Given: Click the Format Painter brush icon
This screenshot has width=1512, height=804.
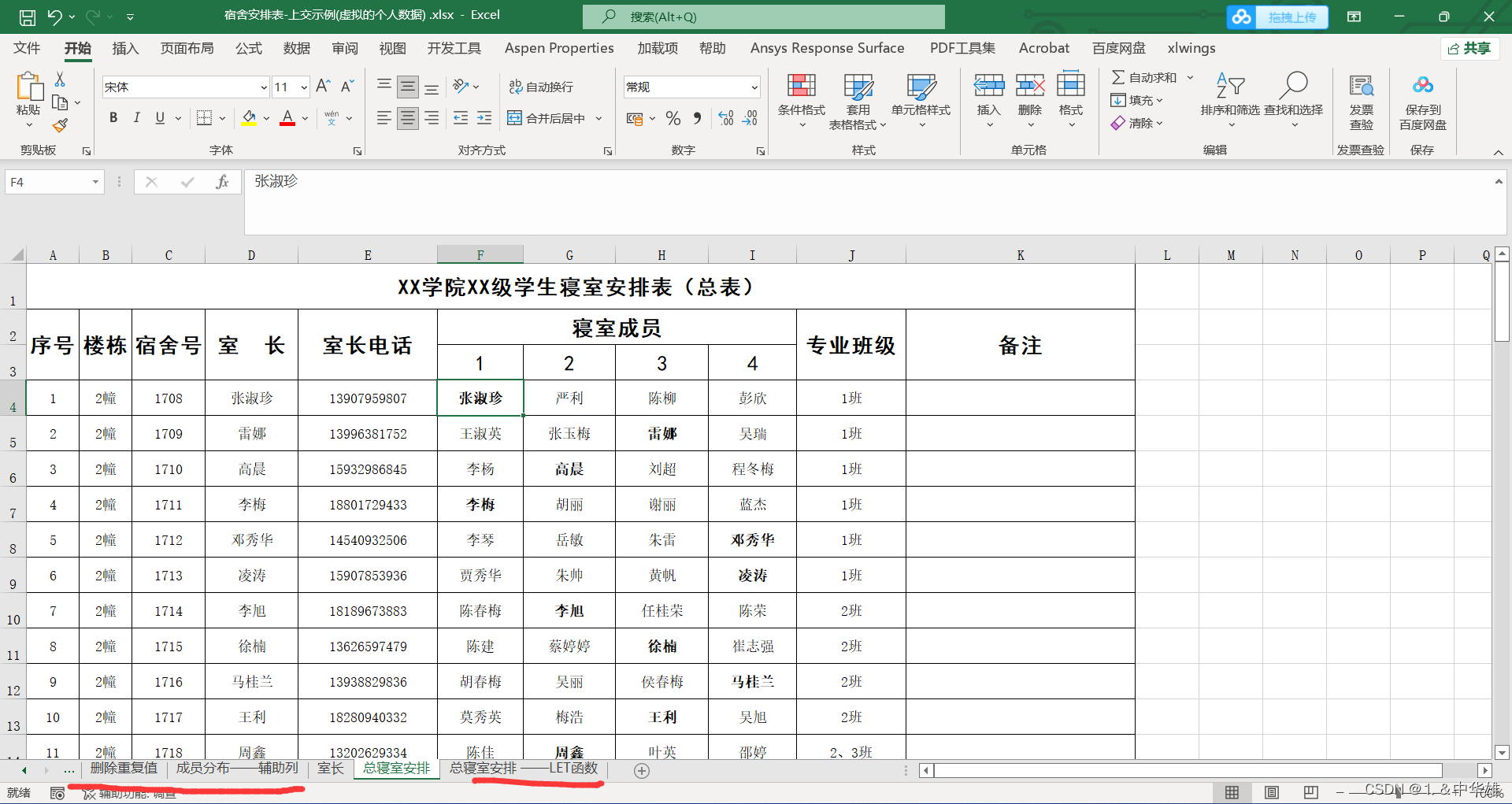Looking at the screenshot, I should (60, 125).
